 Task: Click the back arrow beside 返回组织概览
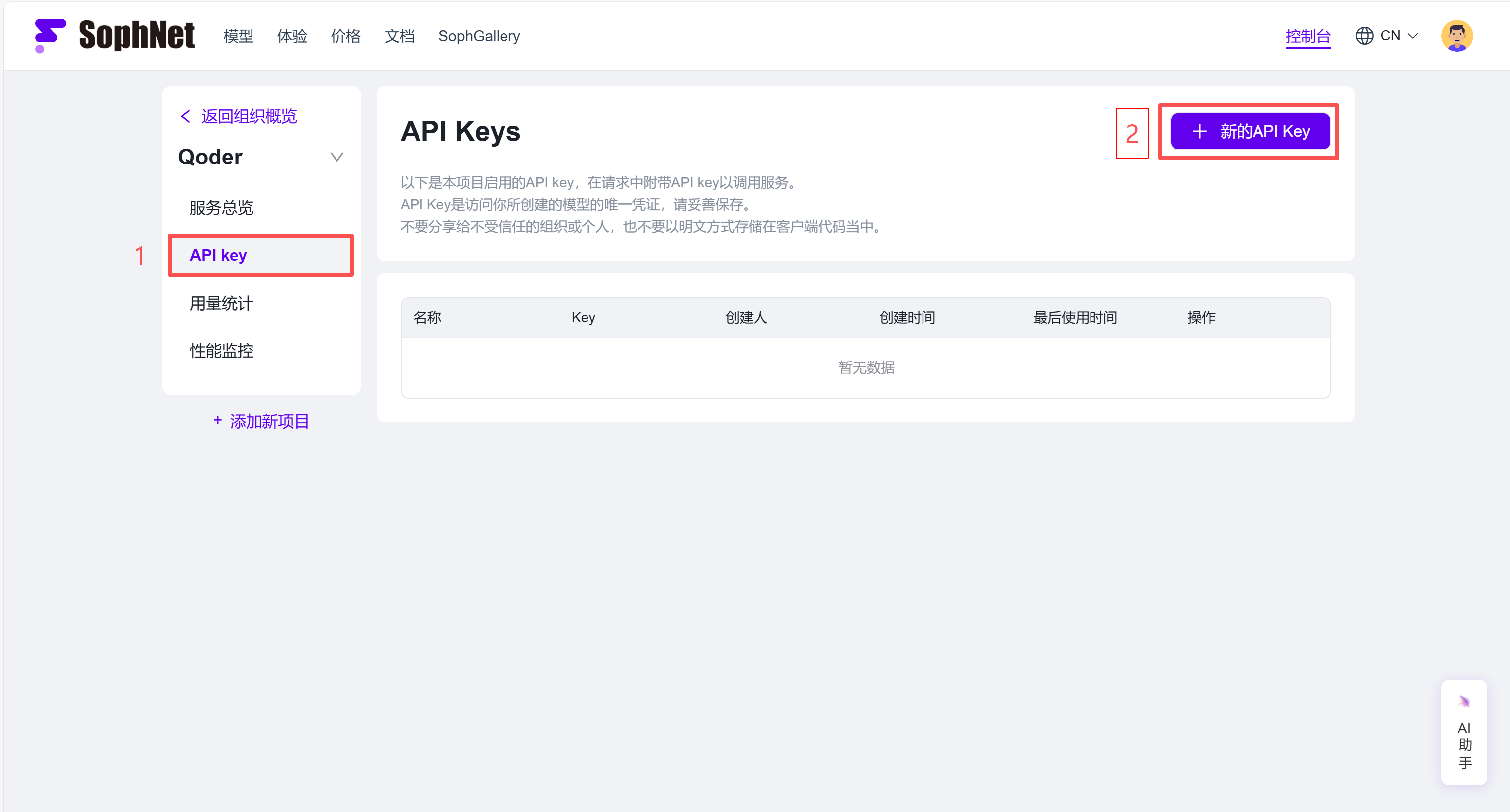click(186, 117)
